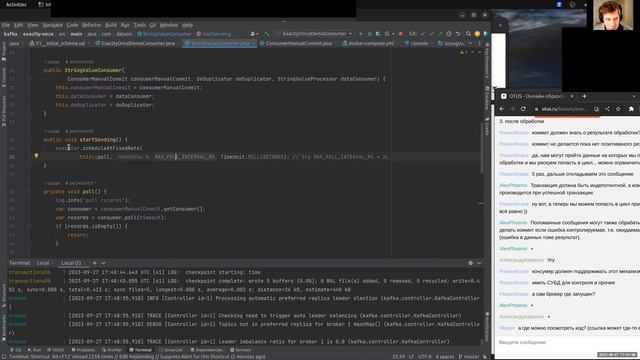Open the Build menu
Image resolution: width=640 pixels, height=360 pixels.
[x=111, y=25]
